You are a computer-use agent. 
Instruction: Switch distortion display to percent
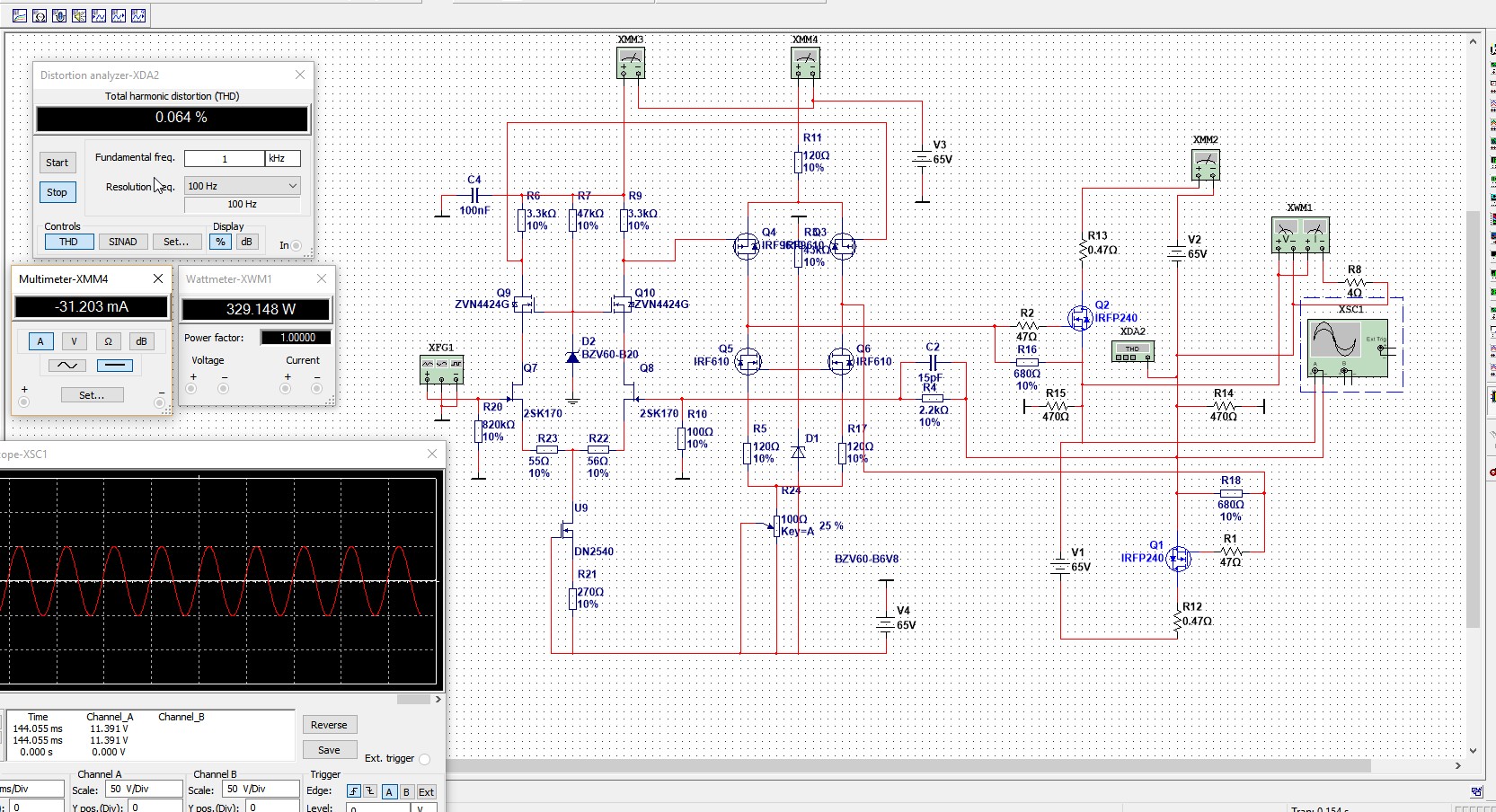(x=220, y=242)
